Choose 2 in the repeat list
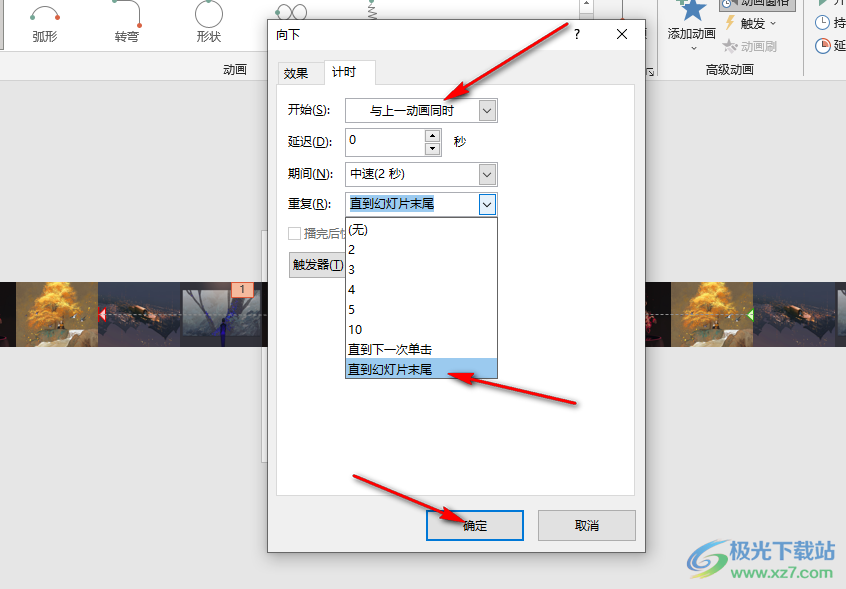The height and width of the screenshot is (589, 846). point(421,250)
